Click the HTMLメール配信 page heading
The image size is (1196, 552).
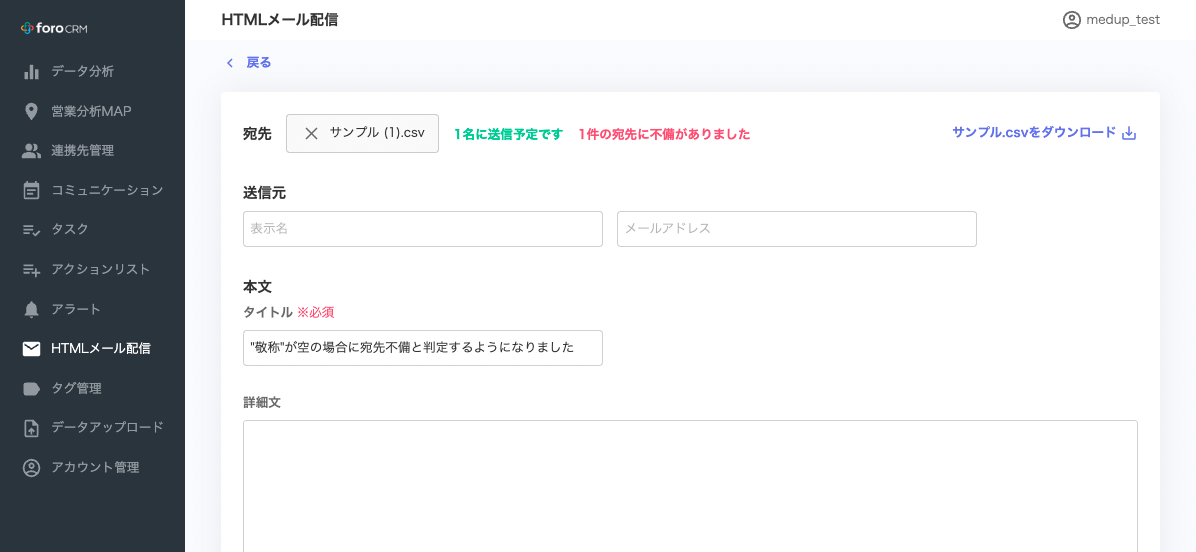click(279, 20)
